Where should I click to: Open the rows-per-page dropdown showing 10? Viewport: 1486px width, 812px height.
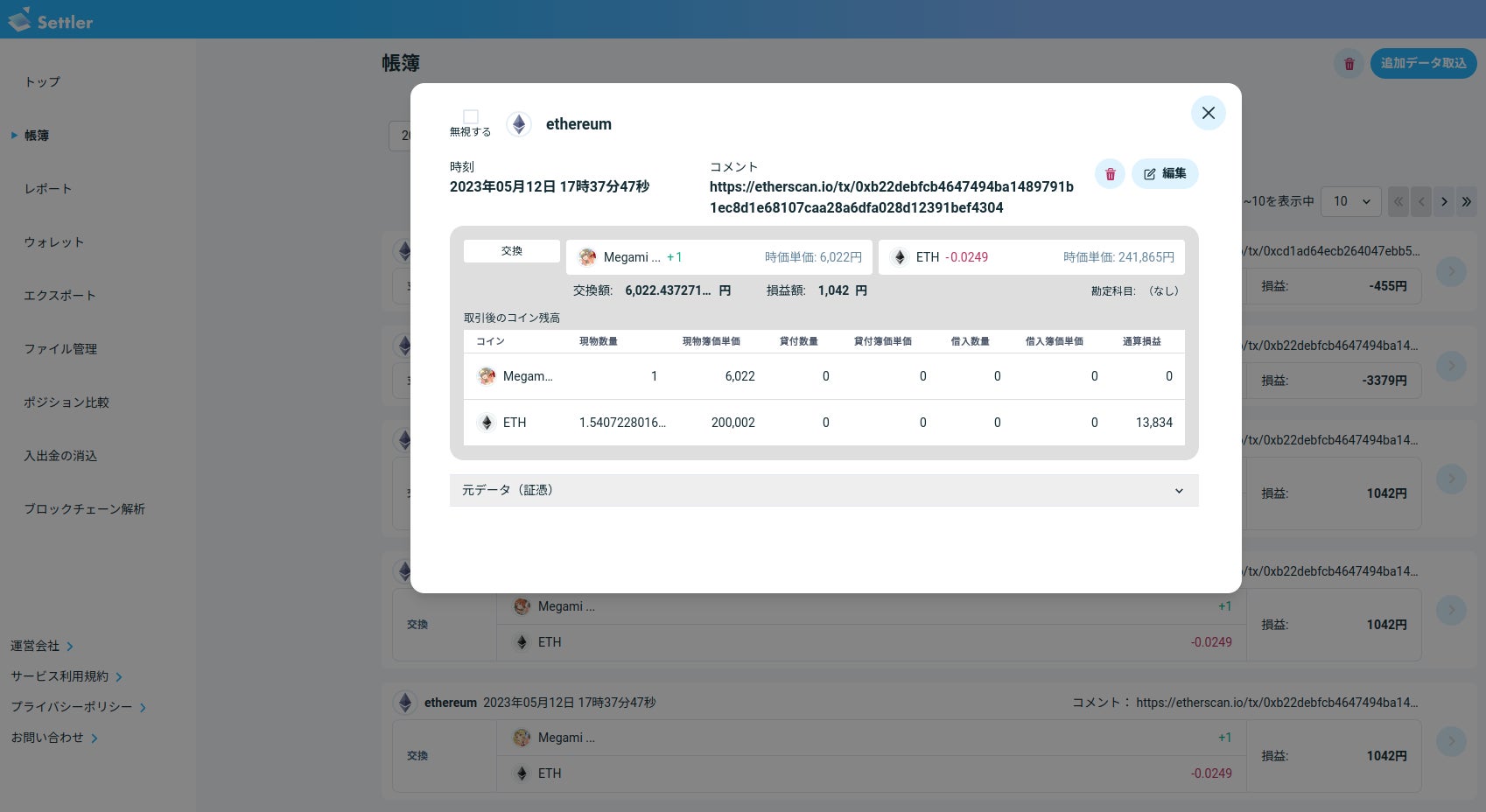click(1350, 201)
